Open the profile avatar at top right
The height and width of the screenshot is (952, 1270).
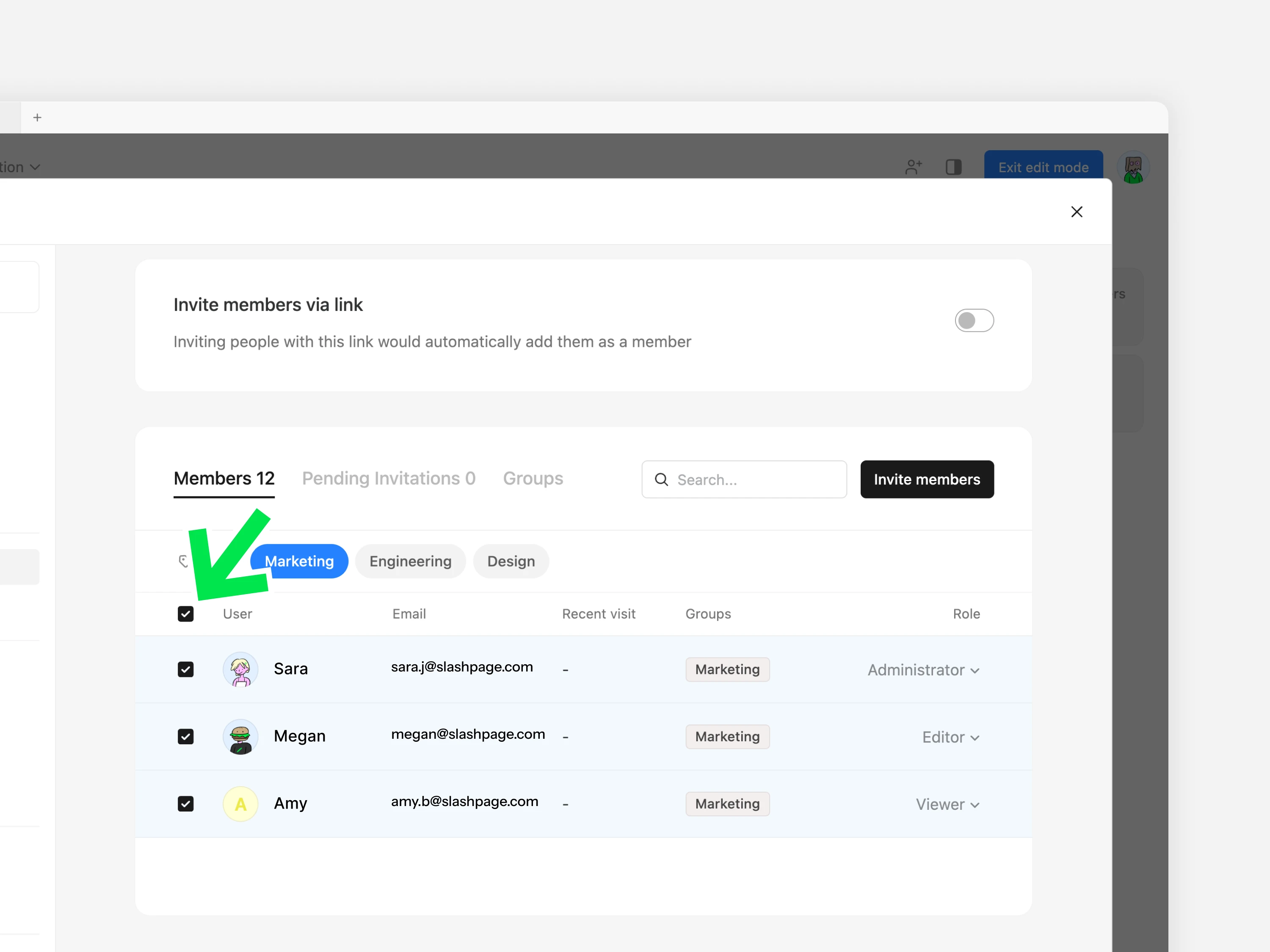click(1133, 168)
